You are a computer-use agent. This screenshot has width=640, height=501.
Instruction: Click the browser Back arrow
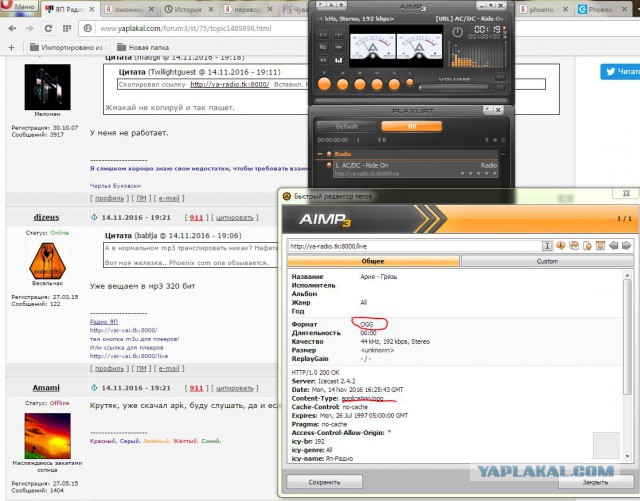tap(12, 28)
